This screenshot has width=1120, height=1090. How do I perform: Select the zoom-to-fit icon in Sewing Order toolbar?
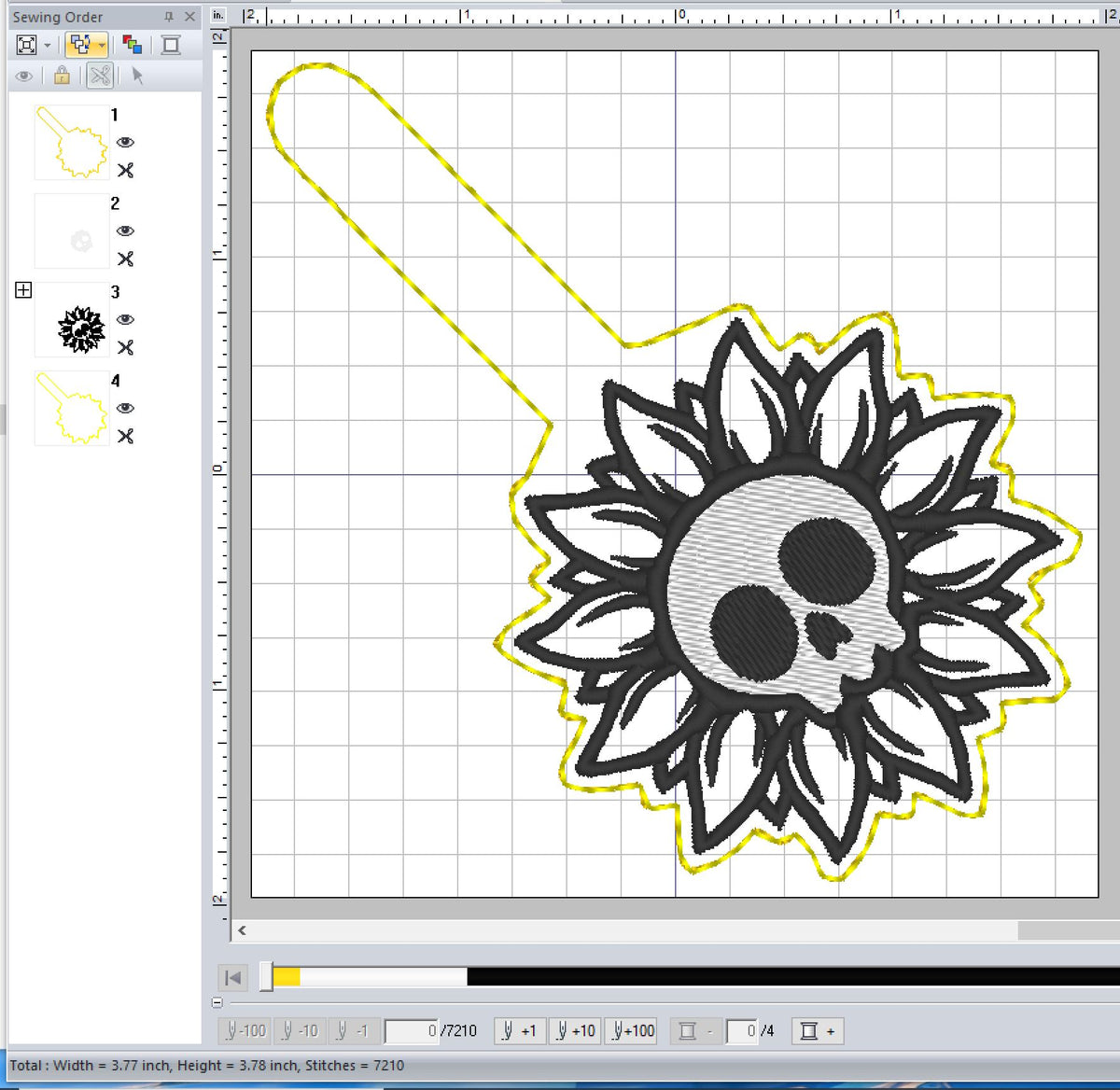pos(26,44)
